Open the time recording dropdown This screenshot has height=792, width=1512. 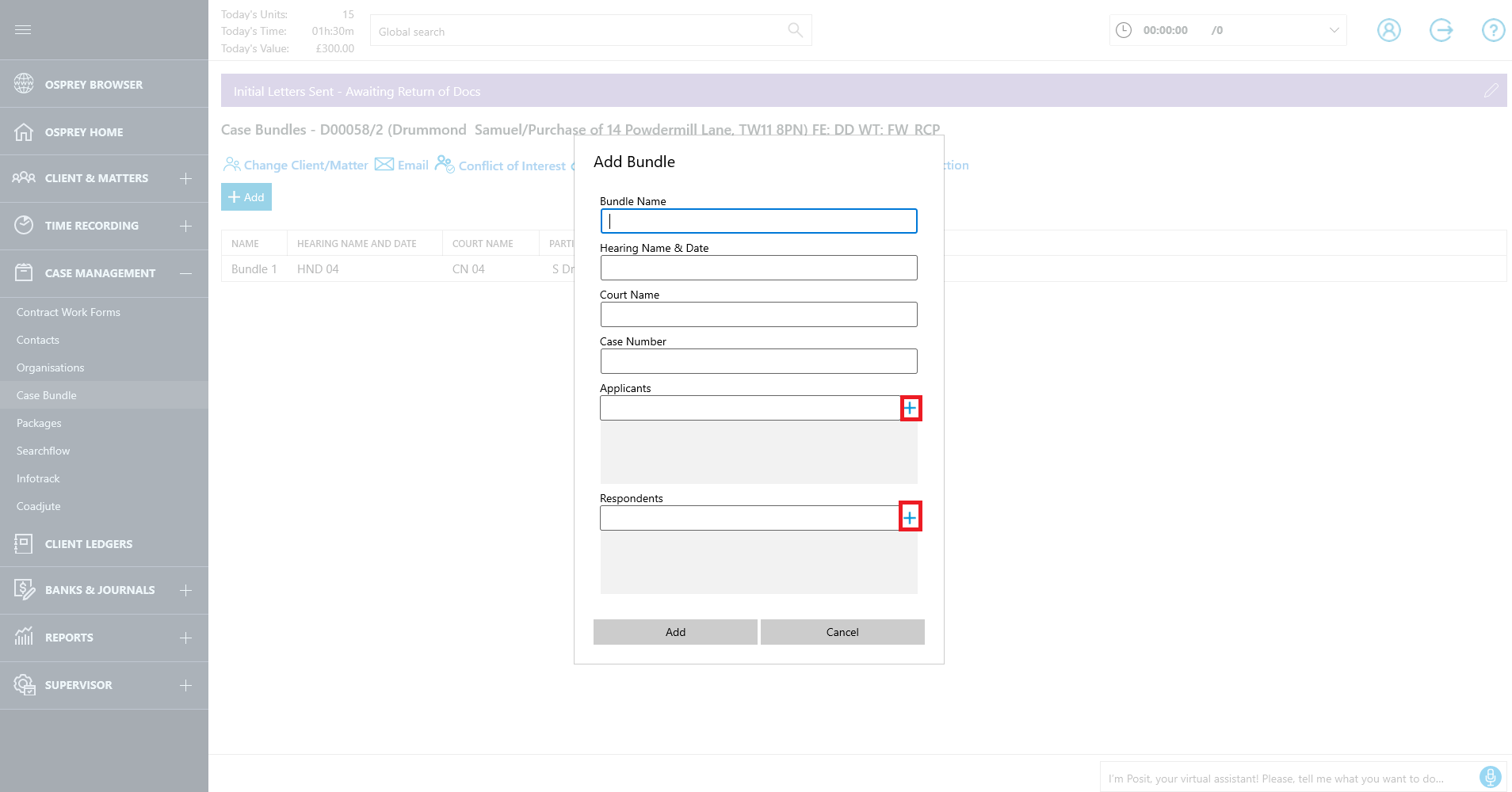[1334, 29]
